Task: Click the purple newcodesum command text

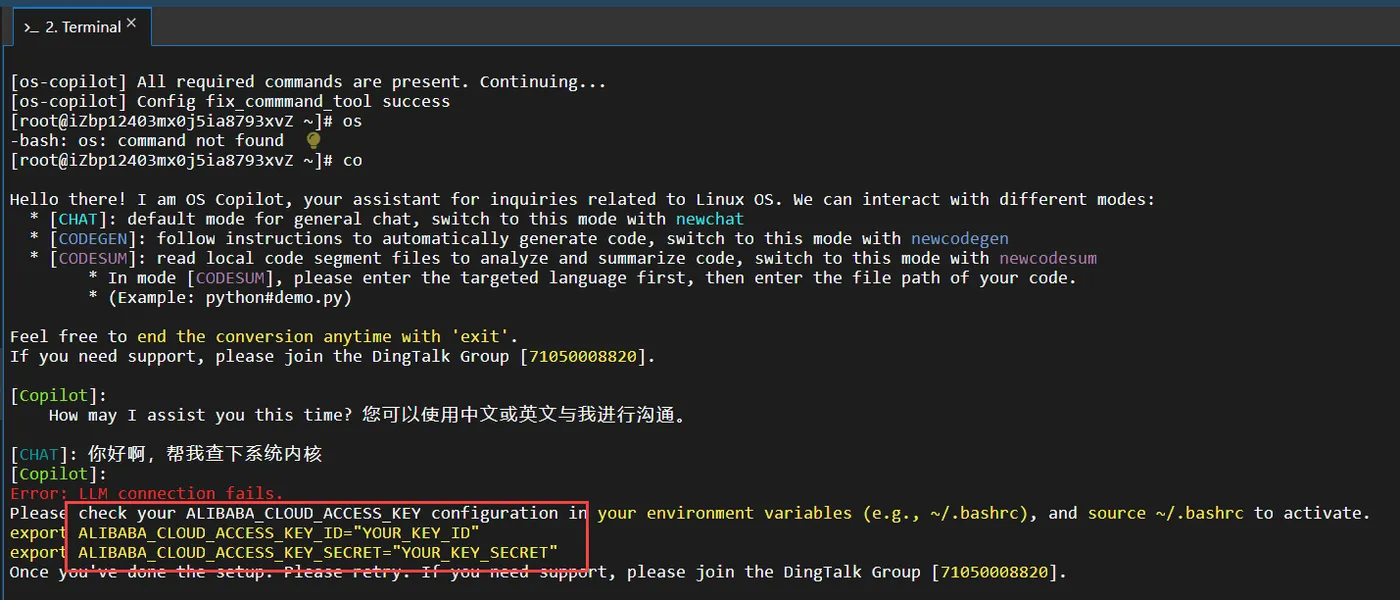Action: [1047, 258]
